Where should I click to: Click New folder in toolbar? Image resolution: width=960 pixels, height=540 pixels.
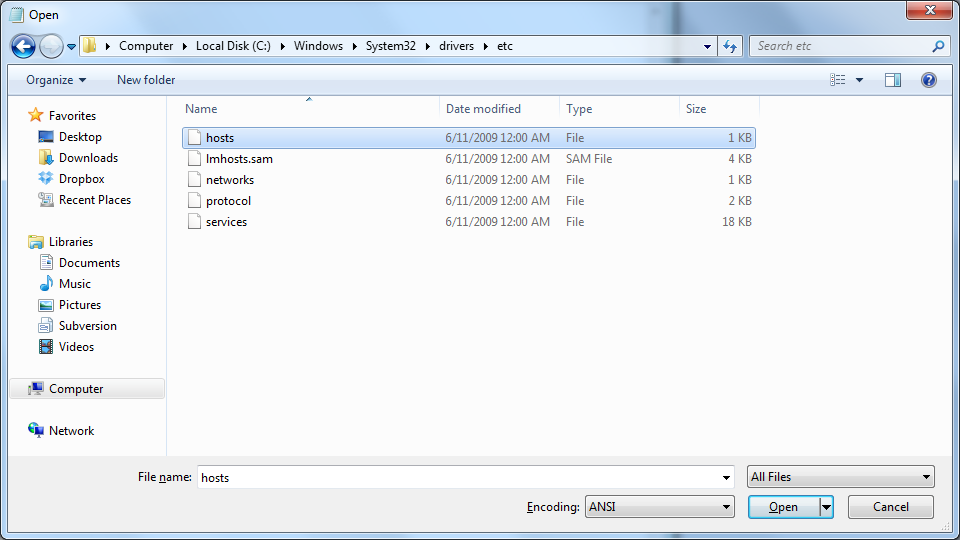(x=146, y=80)
